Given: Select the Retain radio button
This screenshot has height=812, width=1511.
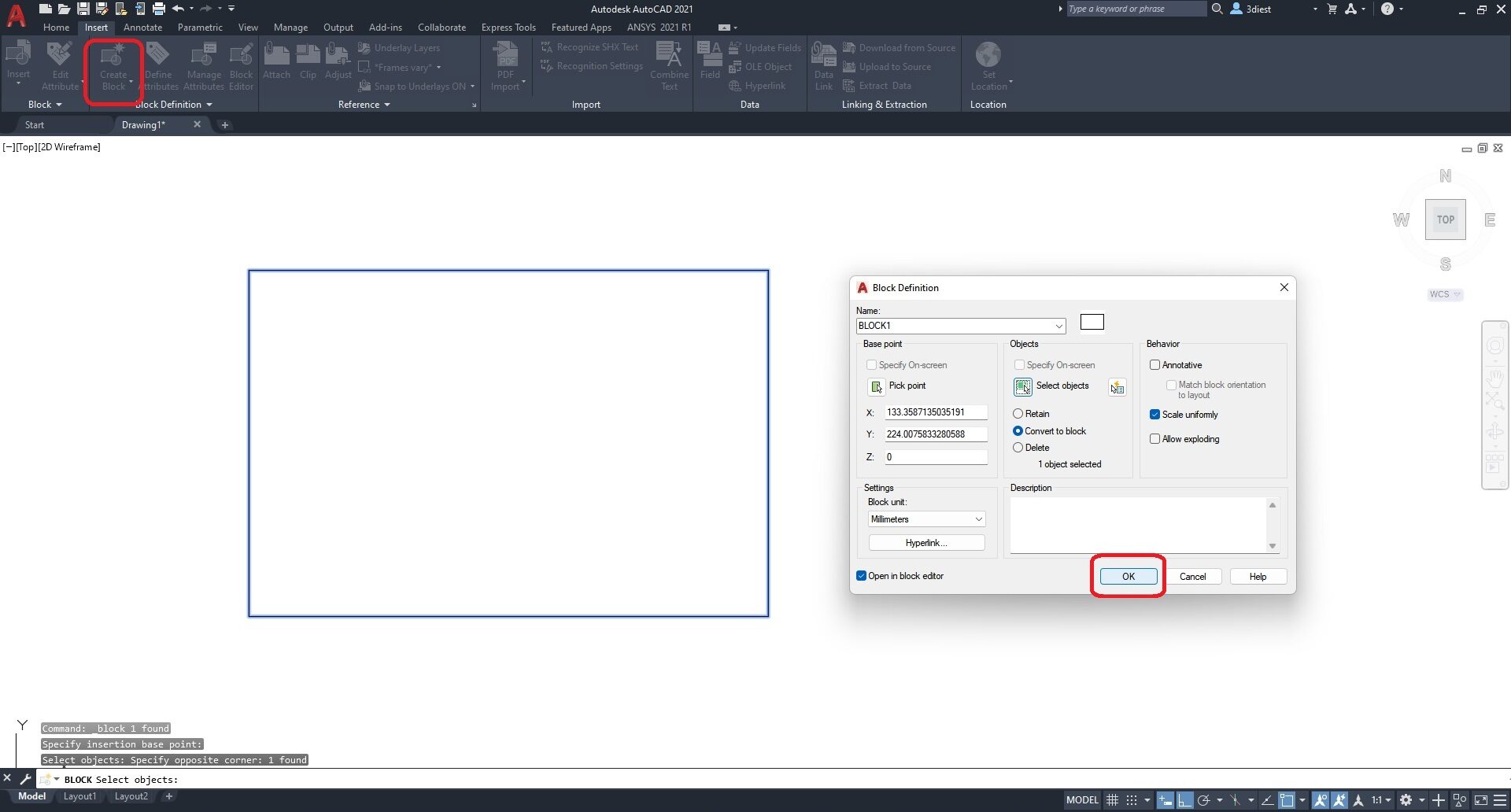Looking at the screenshot, I should point(1018,413).
